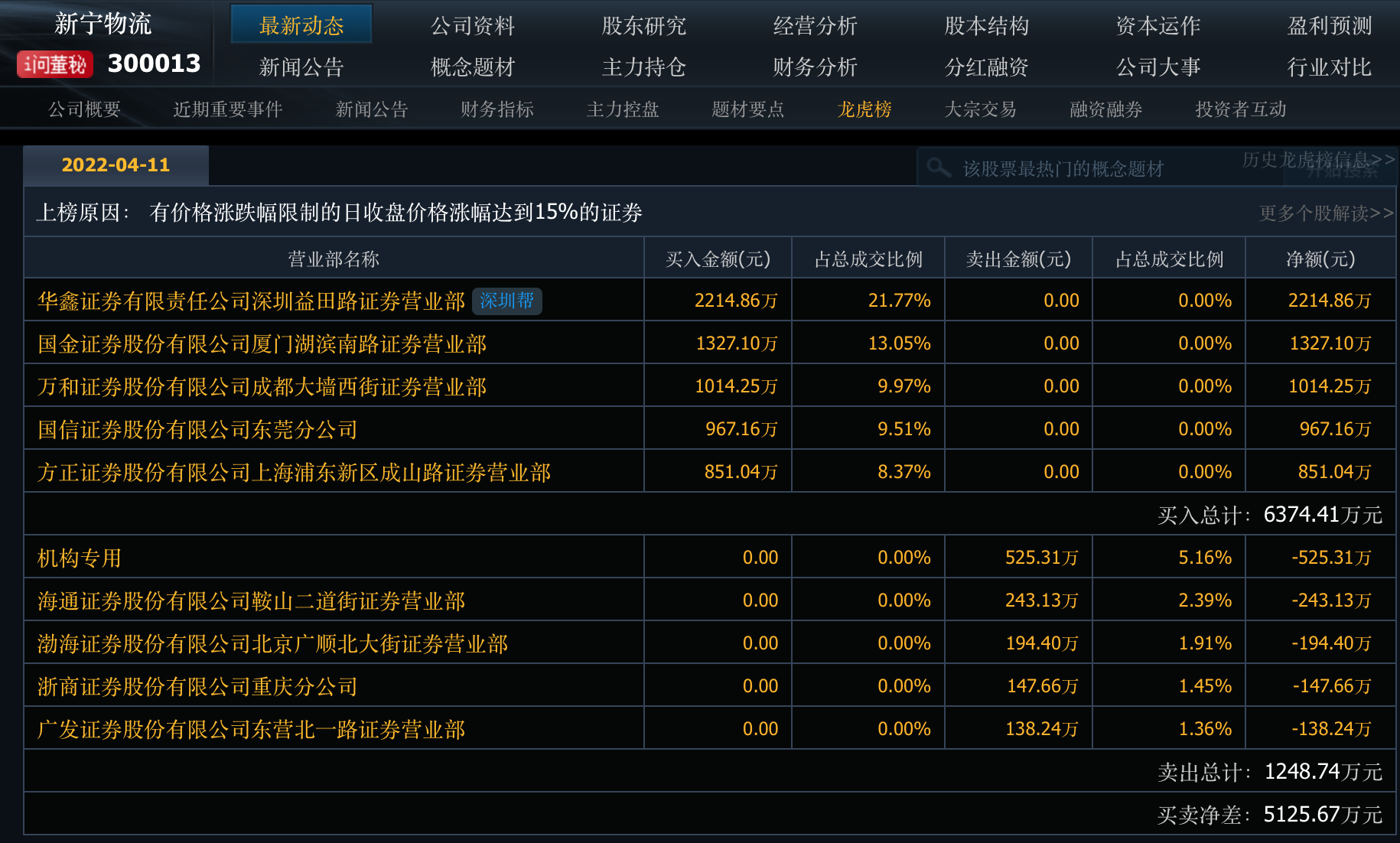Click the 买入金额(元) column header
Viewport: 1400px width, 843px height.
point(718,259)
